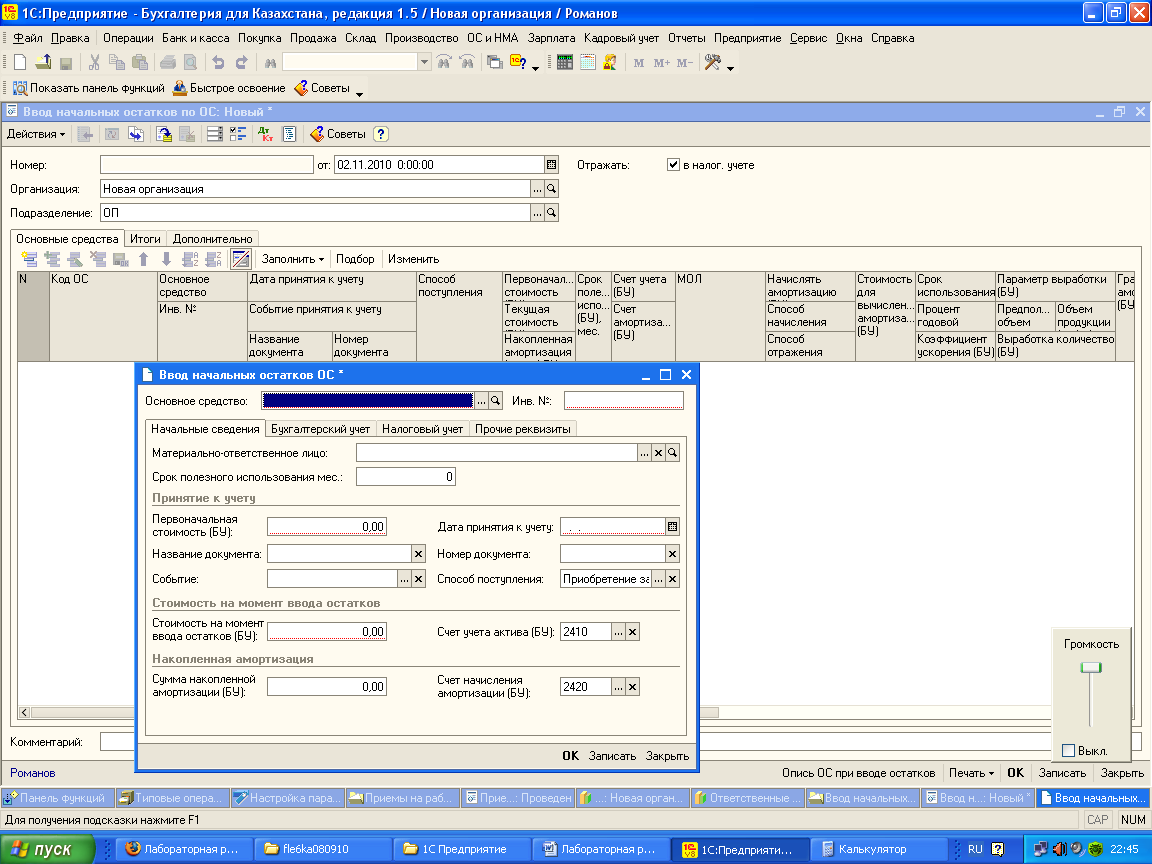This screenshot has height=864, width=1152.
Task: Click the Undo arrow icon
Action: pyautogui.click(x=217, y=63)
